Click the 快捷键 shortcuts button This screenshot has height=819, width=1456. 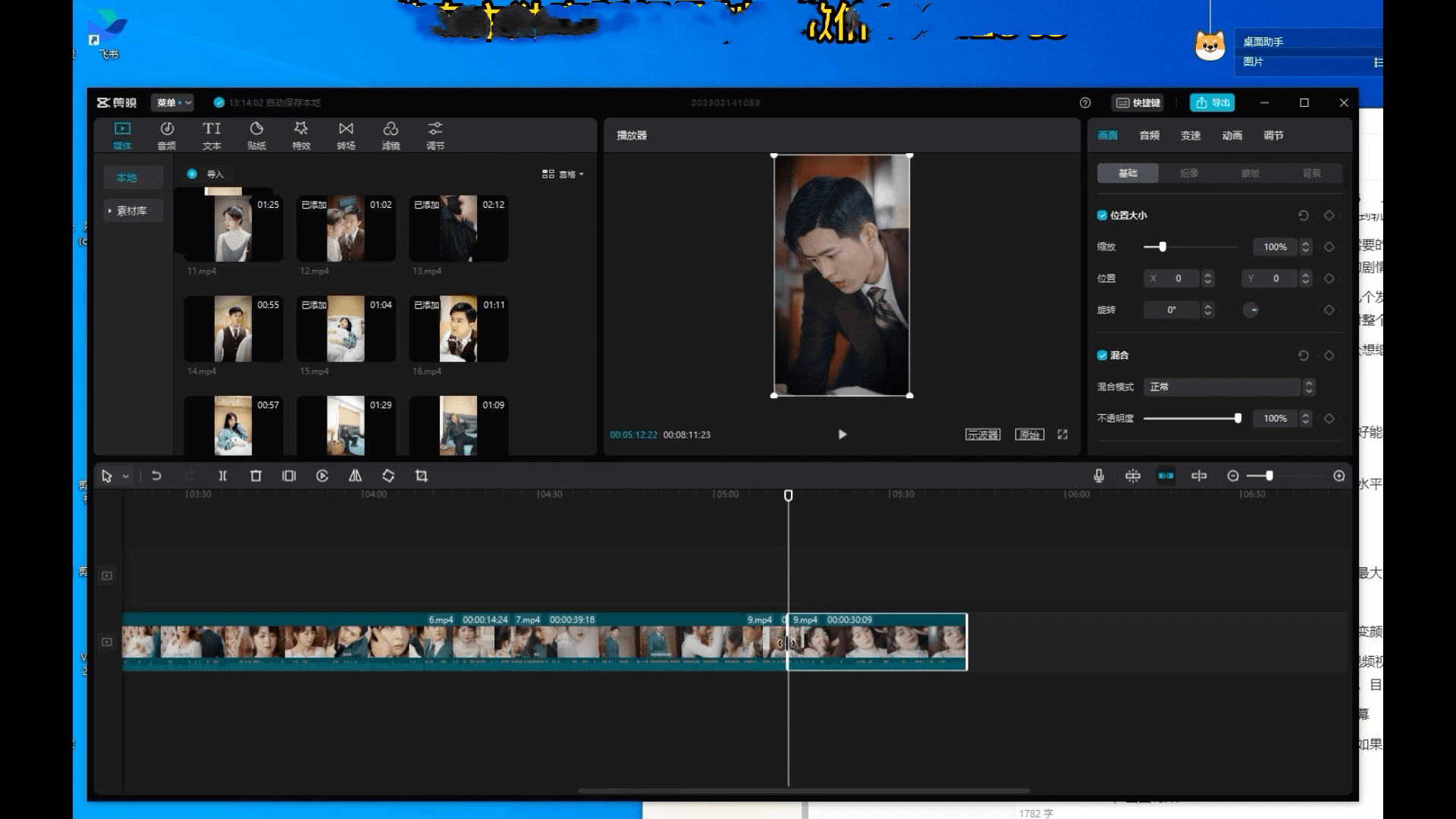point(1138,102)
